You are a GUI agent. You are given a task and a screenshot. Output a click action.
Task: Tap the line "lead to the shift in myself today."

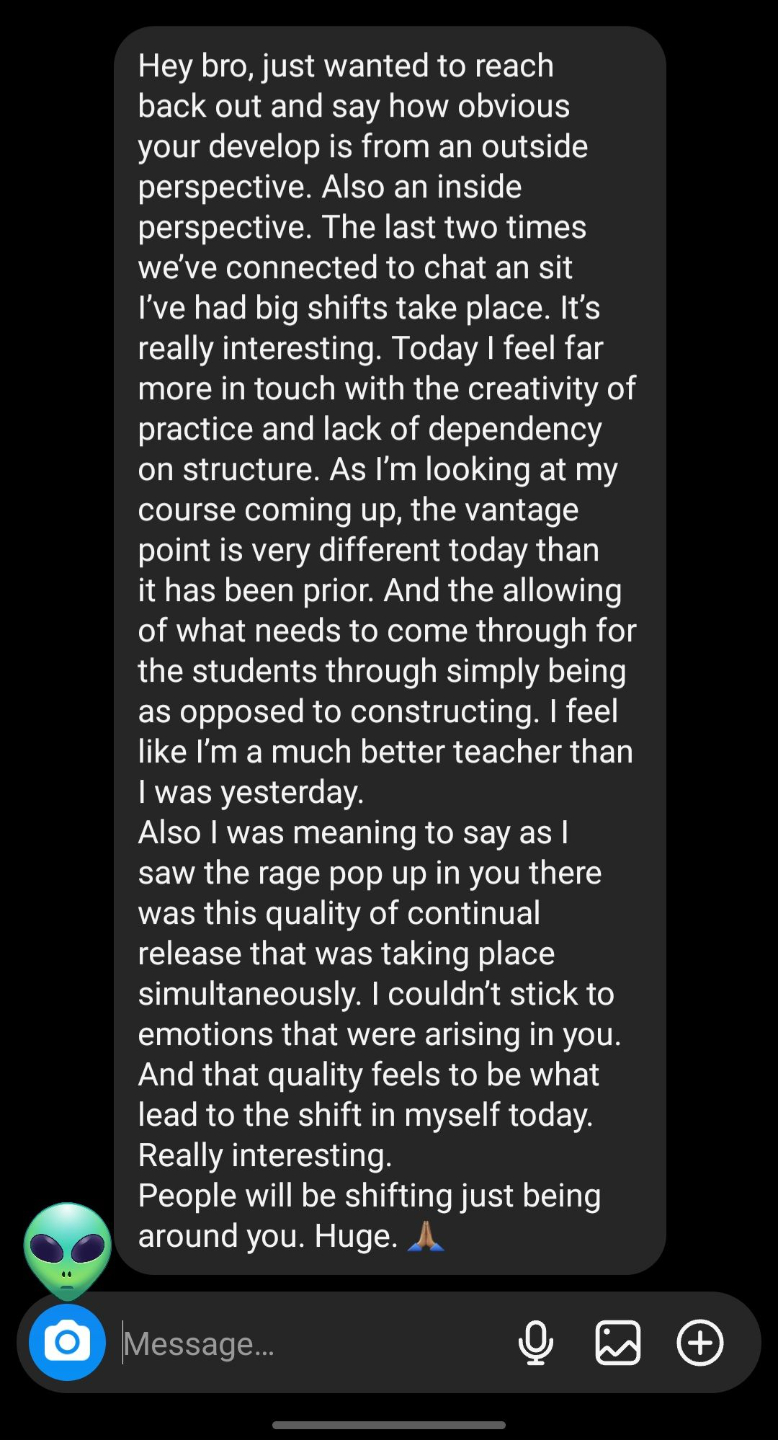(x=365, y=1115)
